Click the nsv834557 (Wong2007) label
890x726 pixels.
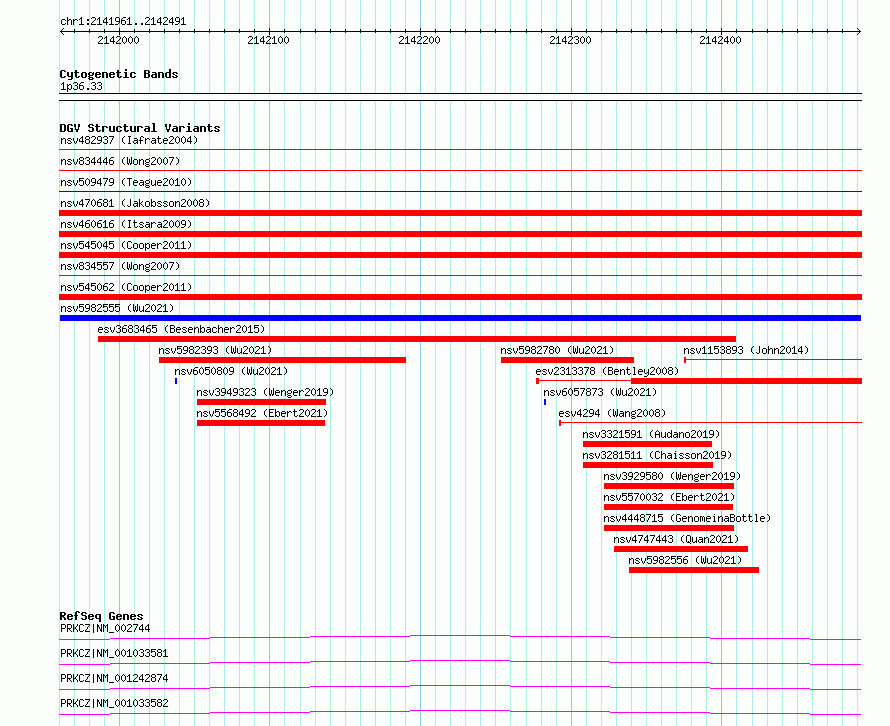120,266
